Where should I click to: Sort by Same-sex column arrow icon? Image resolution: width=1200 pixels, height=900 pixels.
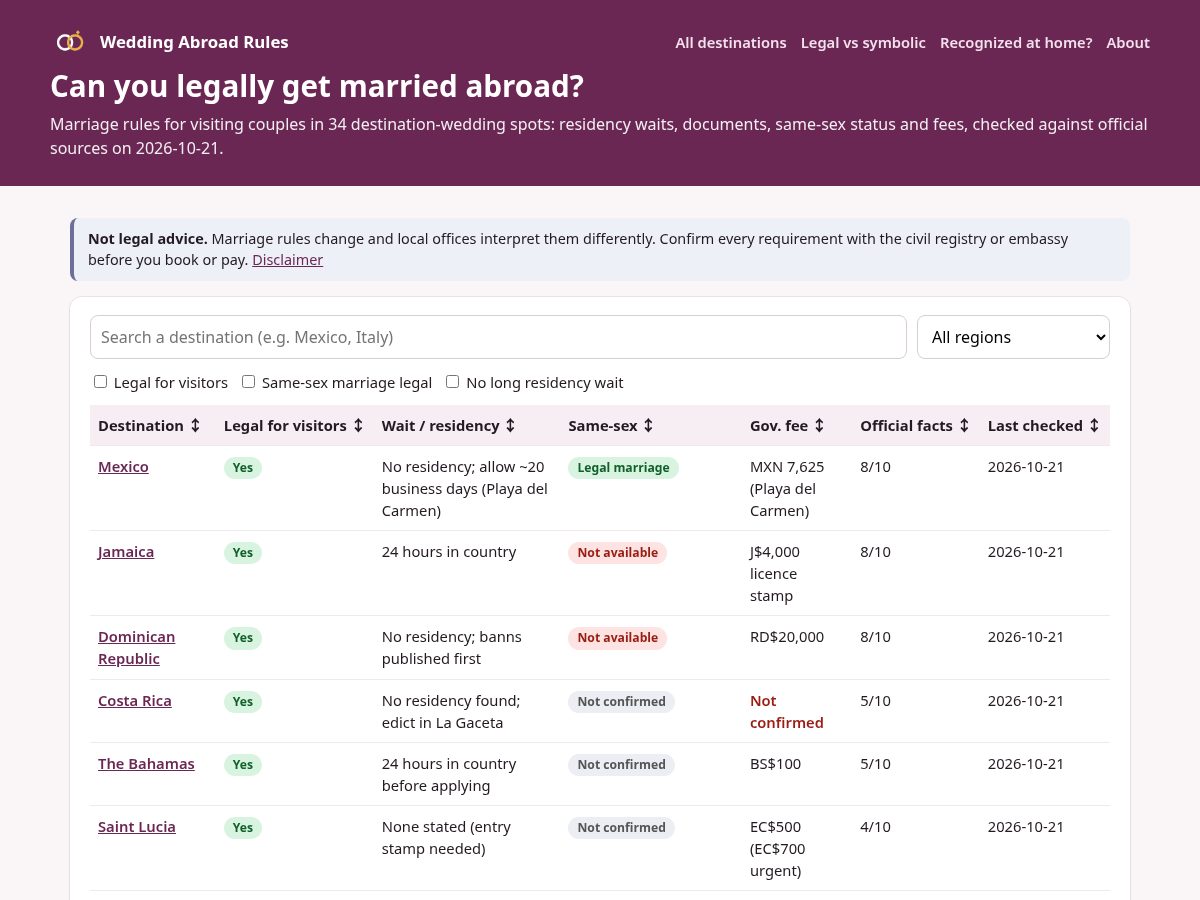(x=648, y=426)
